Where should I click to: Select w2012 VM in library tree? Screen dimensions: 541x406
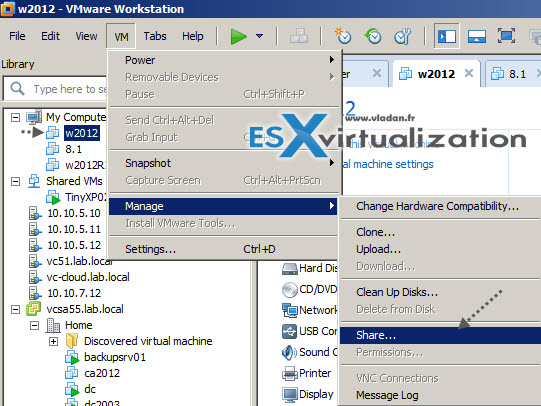coord(82,133)
